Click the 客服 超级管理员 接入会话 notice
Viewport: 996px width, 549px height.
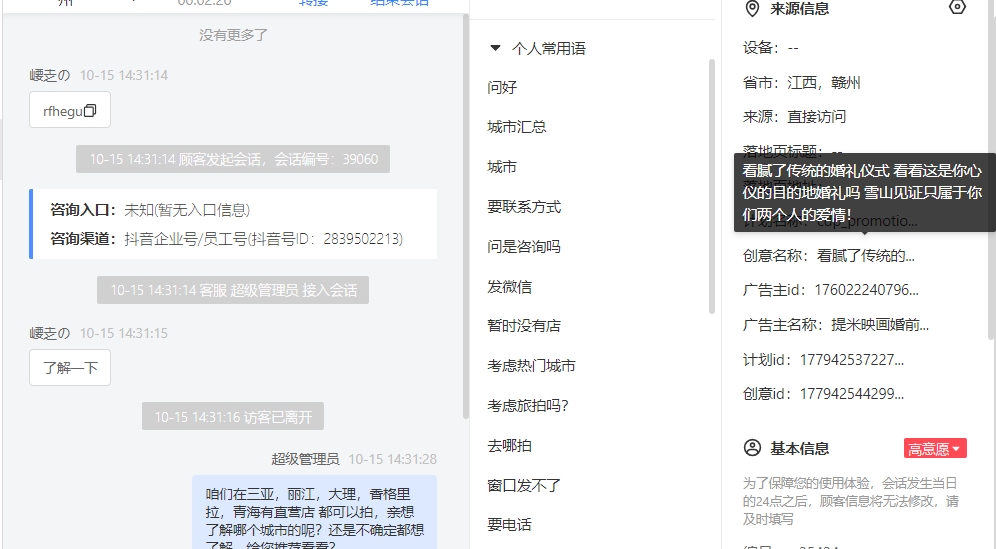click(x=233, y=290)
